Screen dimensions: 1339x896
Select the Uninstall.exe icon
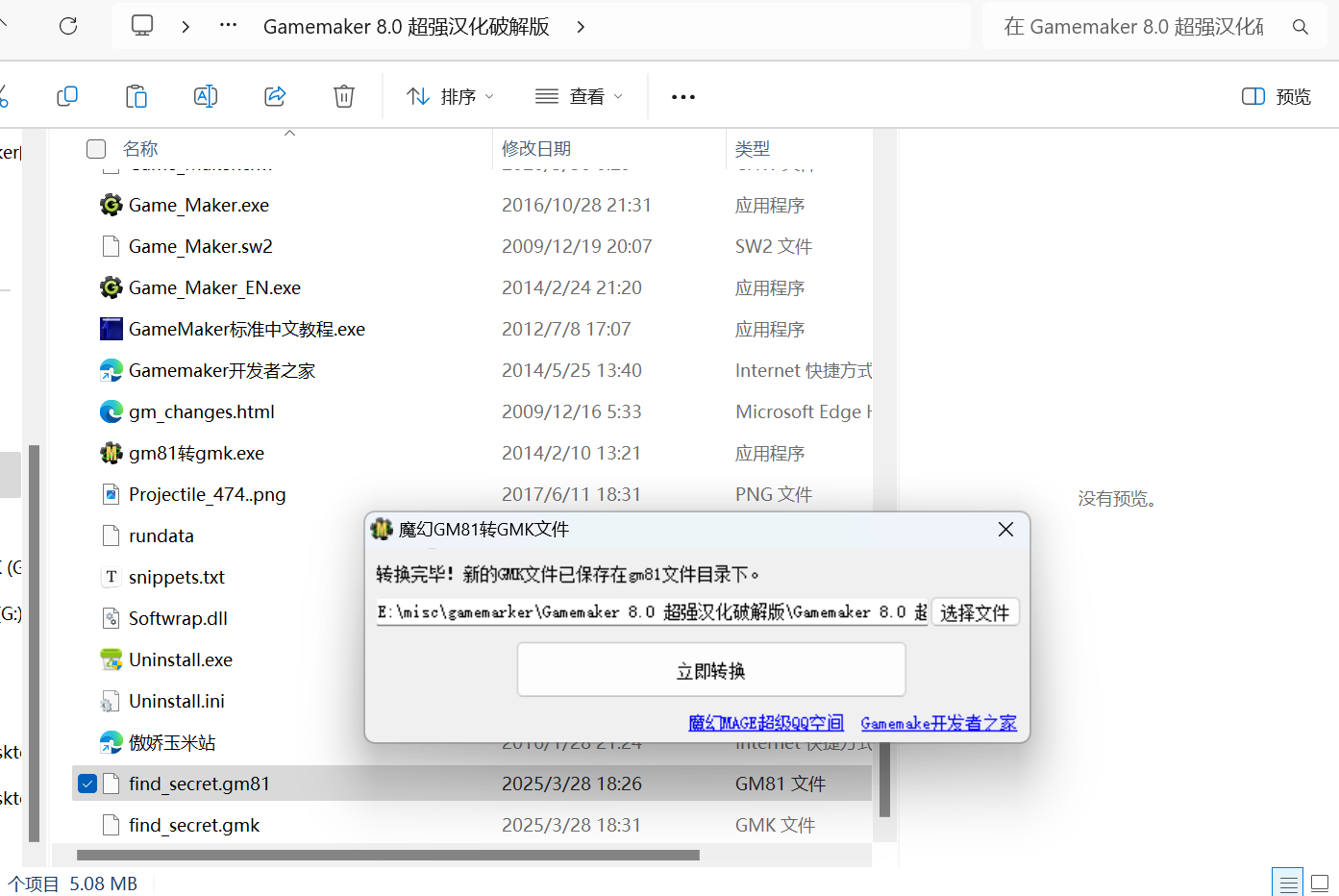(112, 660)
